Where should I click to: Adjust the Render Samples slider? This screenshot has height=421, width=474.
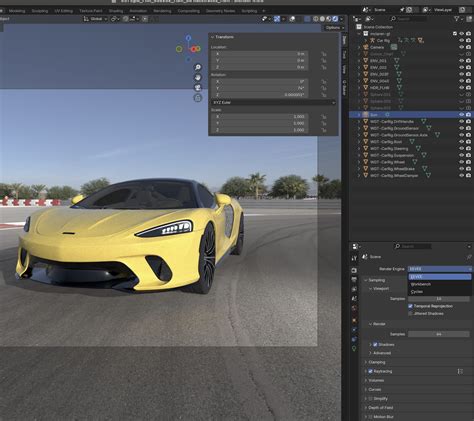tap(439, 334)
